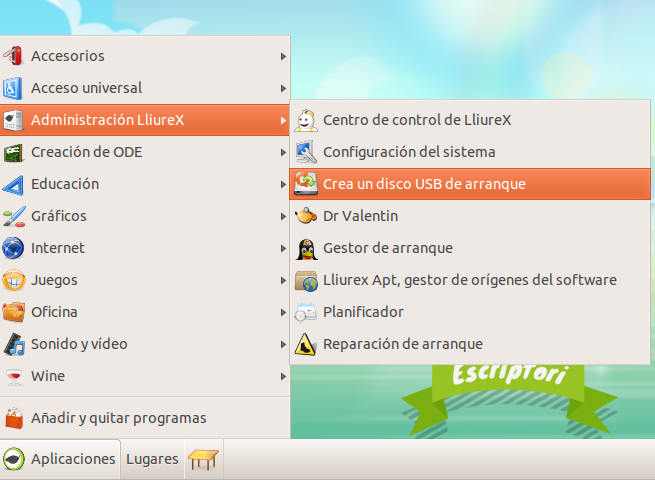
Task: Expand the Educación submenu arrow
Action: (x=283, y=184)
